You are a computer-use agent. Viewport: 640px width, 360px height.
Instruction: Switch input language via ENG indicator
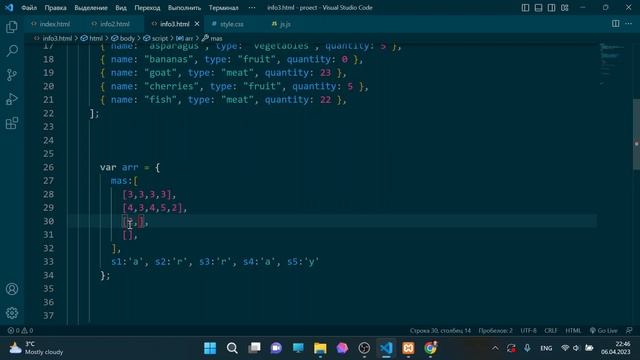tap(546, 348)
